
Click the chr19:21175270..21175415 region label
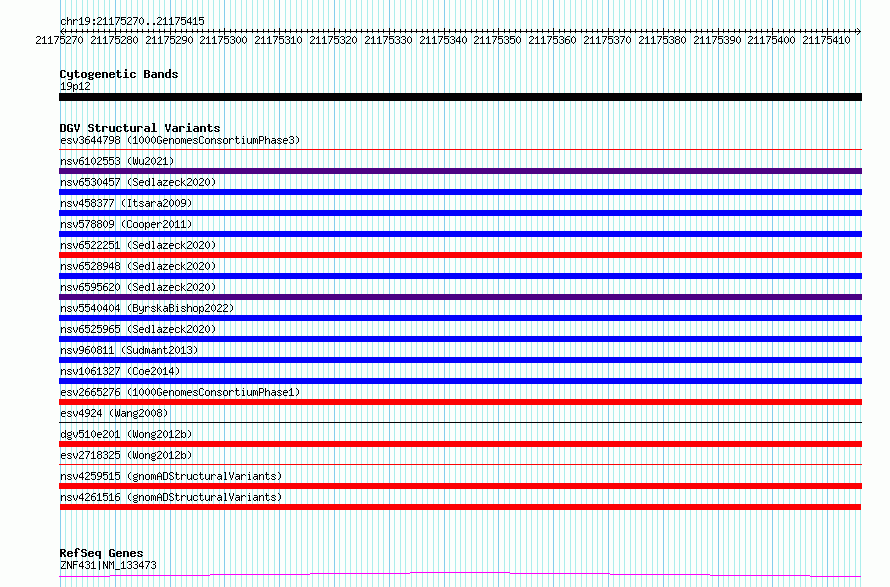132,21
